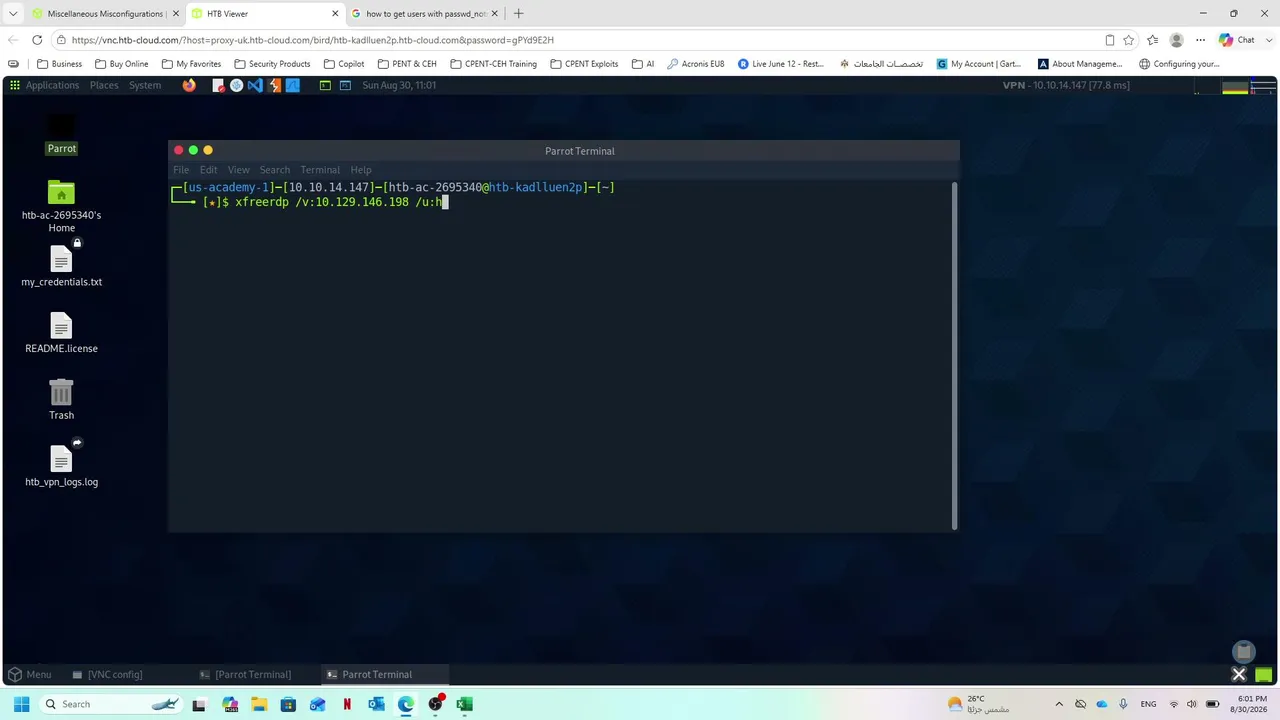Open the Edge favorites list icon
Screen dimensions: 1280x720
click(1153, 40)
